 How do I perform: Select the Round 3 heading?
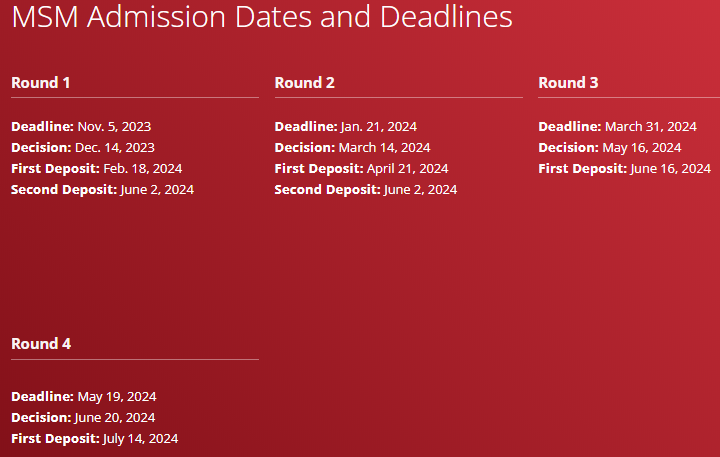568,82
